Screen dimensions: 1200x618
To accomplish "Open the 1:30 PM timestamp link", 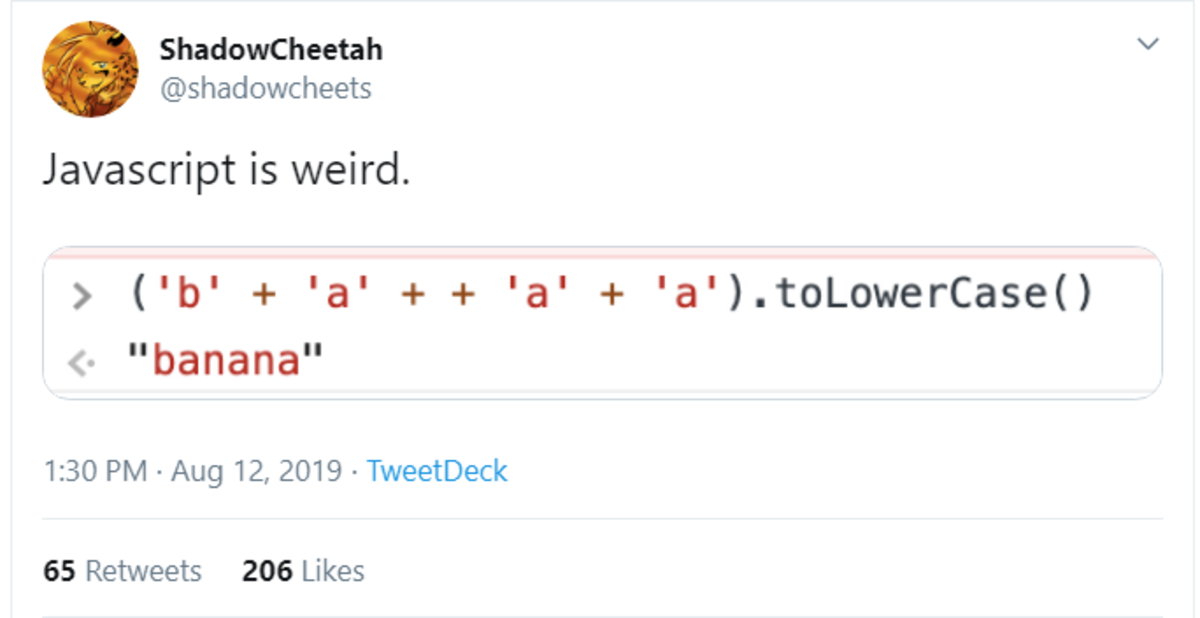I will [95, 471].
